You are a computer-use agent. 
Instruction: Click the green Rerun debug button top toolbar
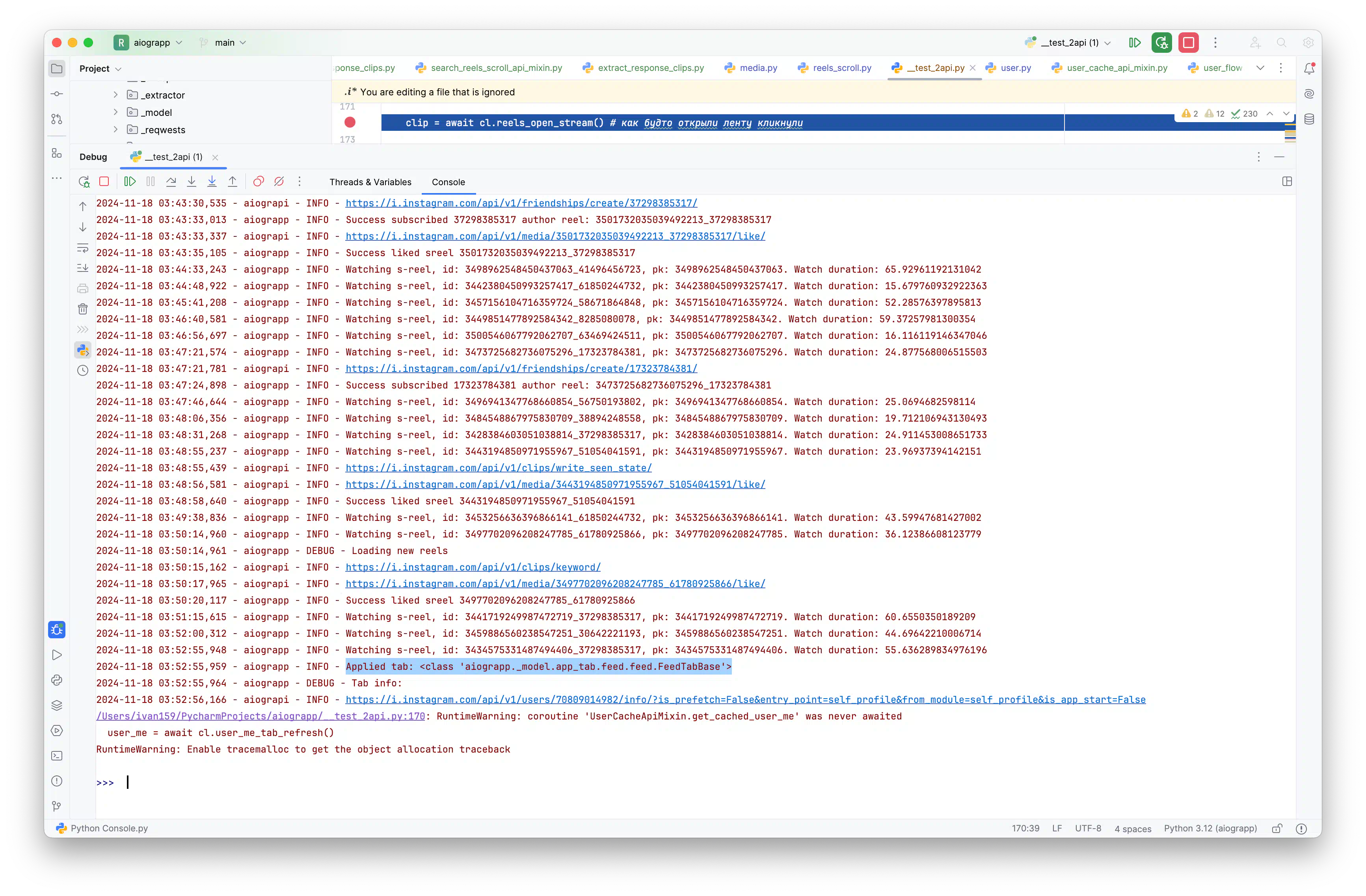click(1162, 43)
